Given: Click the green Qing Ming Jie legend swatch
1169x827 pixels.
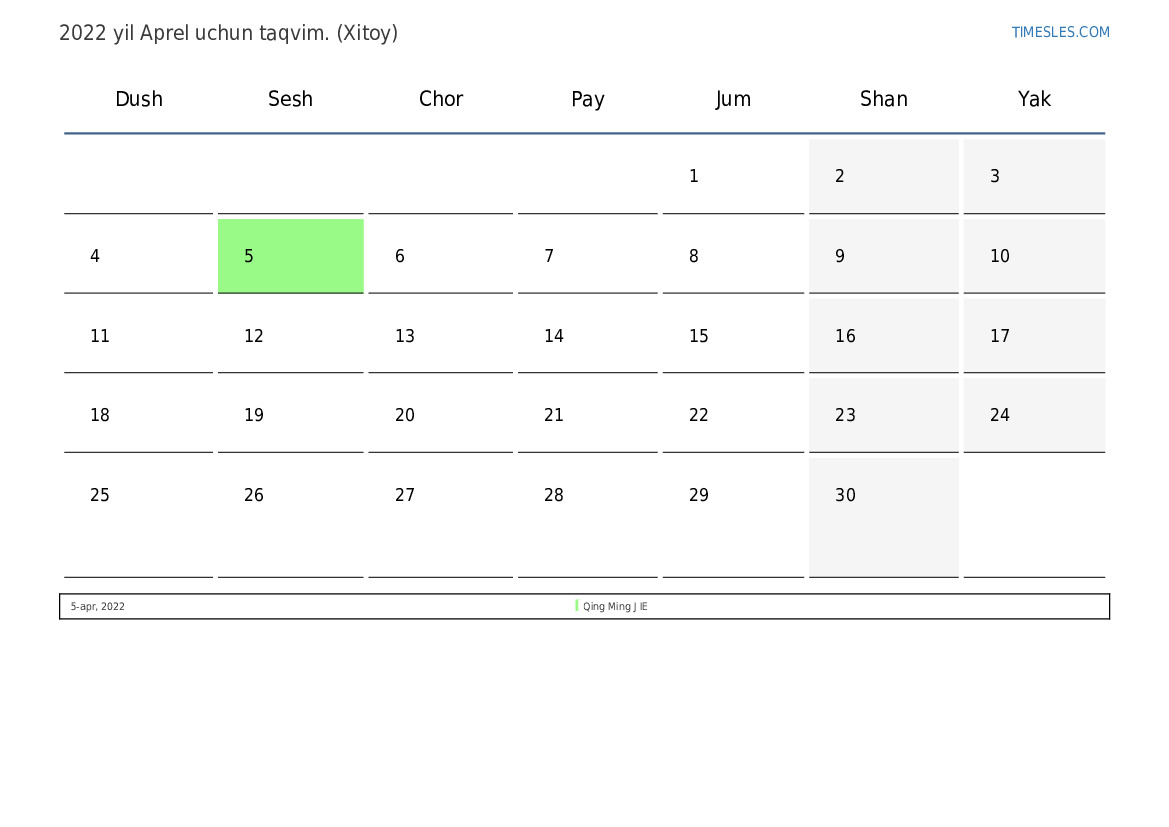Looking at the screenshot, I should tap(577, 606).
